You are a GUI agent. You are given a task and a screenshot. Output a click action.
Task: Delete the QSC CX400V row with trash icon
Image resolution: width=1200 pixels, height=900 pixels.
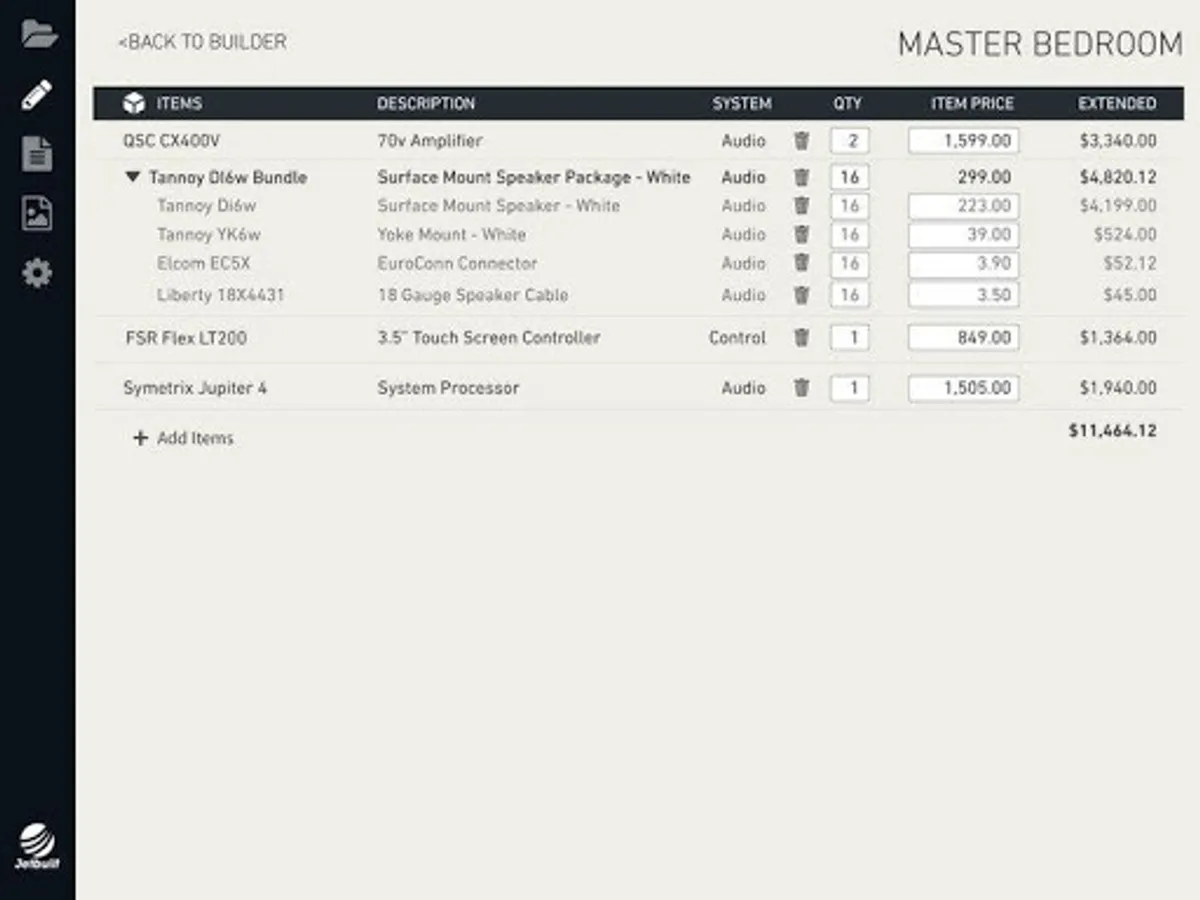pos(801,141)
